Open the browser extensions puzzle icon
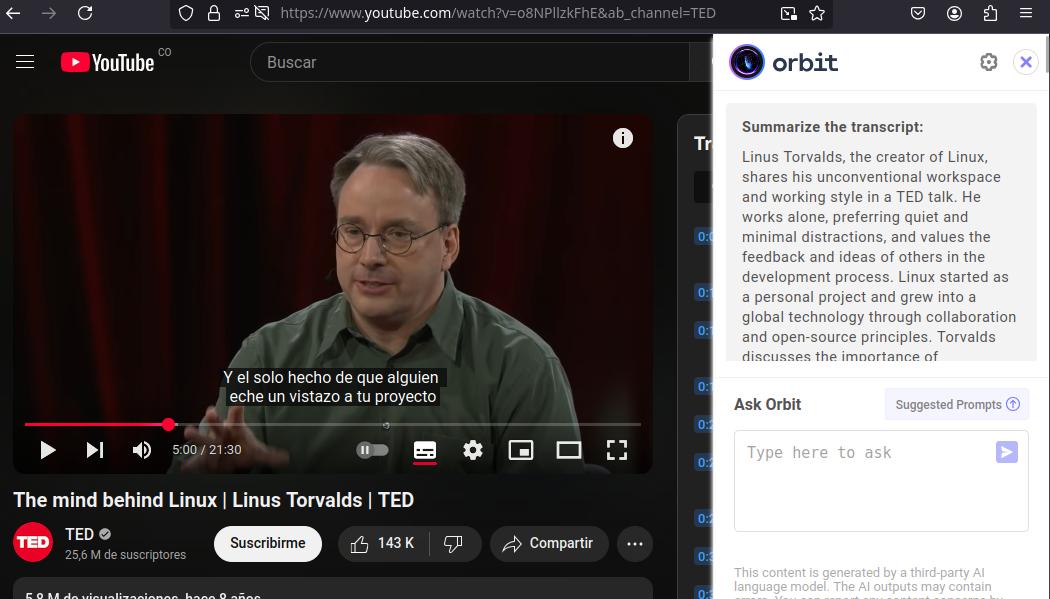The width and height of the screenshot is (1050, 599). point(990,13)
